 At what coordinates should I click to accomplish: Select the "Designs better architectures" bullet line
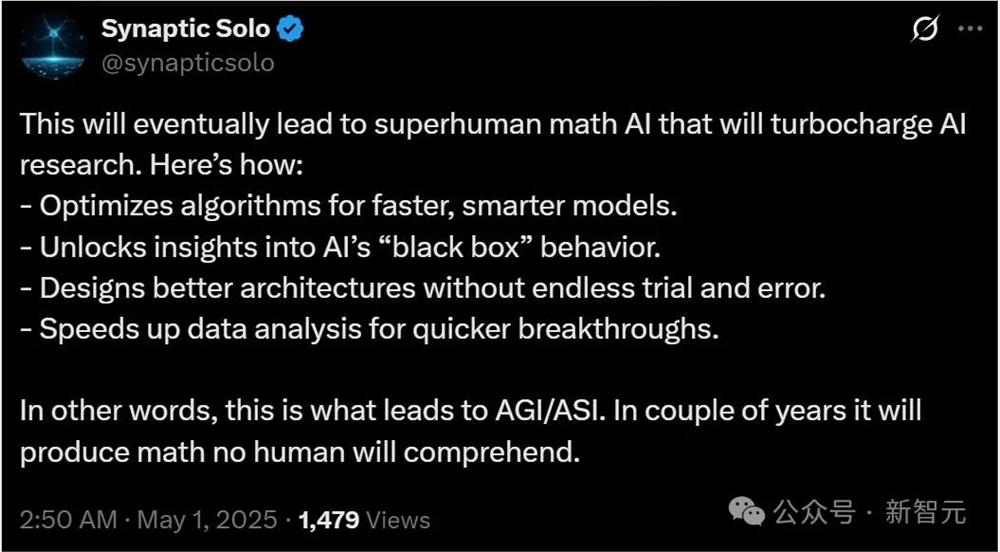(423, 289)
